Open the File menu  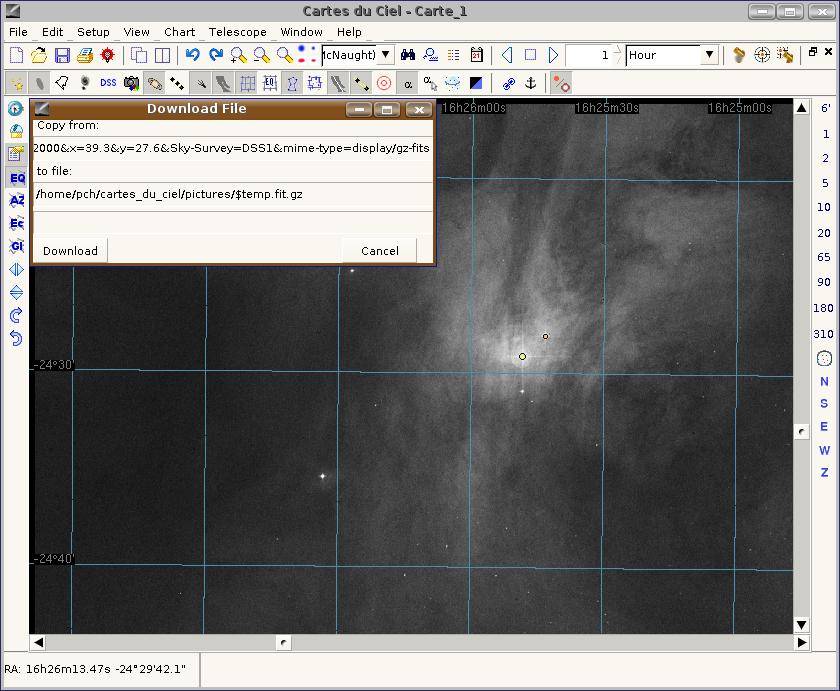point(18,32)
